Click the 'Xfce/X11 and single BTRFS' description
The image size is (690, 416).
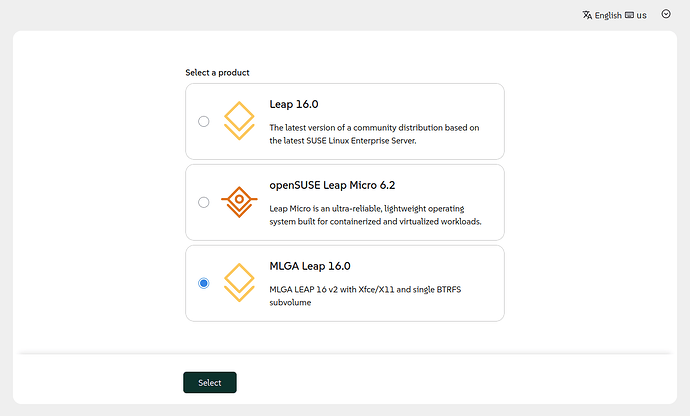click(365, 296)
